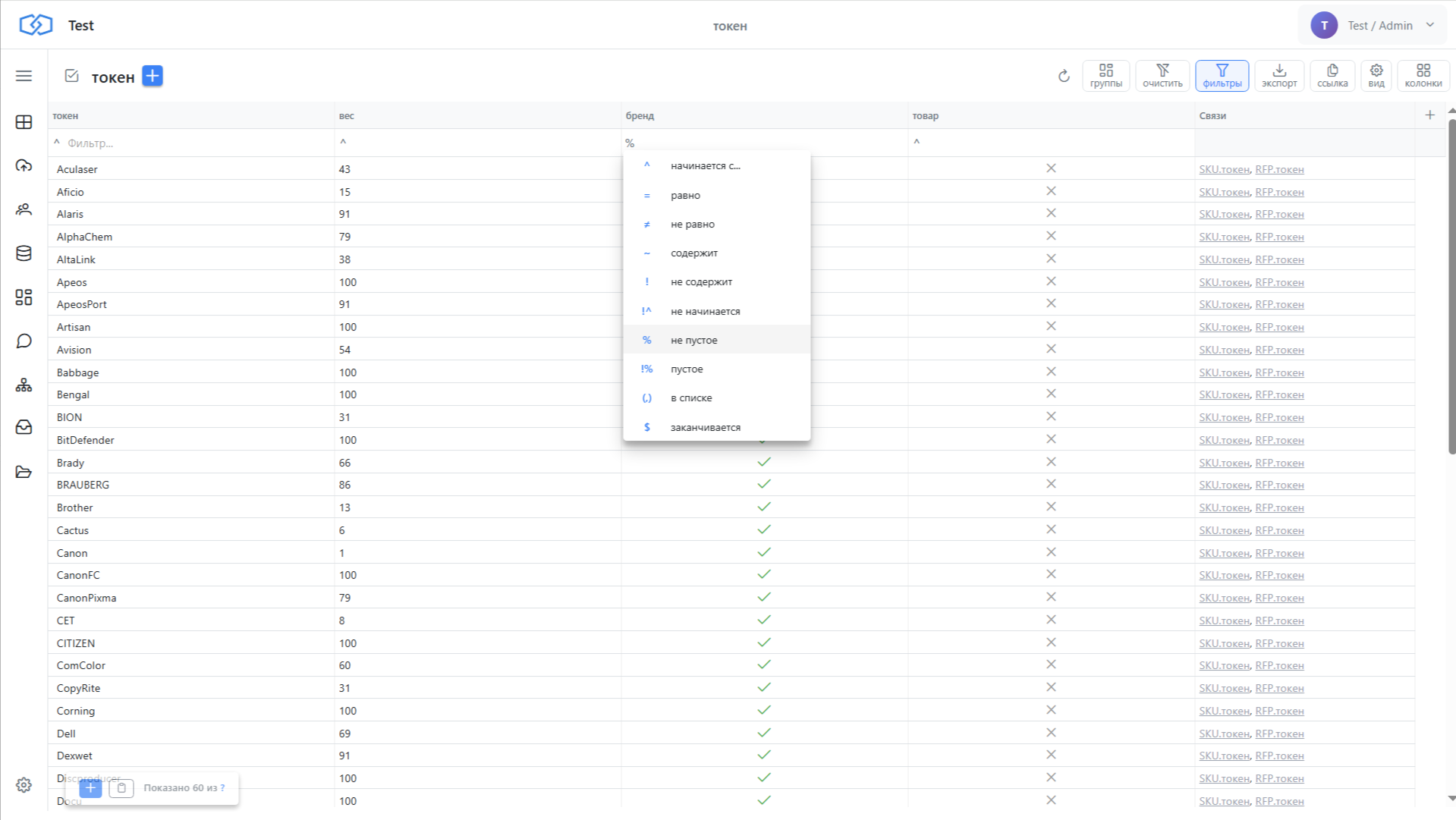Open RFP.токен link in Alaris row
Viewport: 1456px width, 820px height.
1279,214
